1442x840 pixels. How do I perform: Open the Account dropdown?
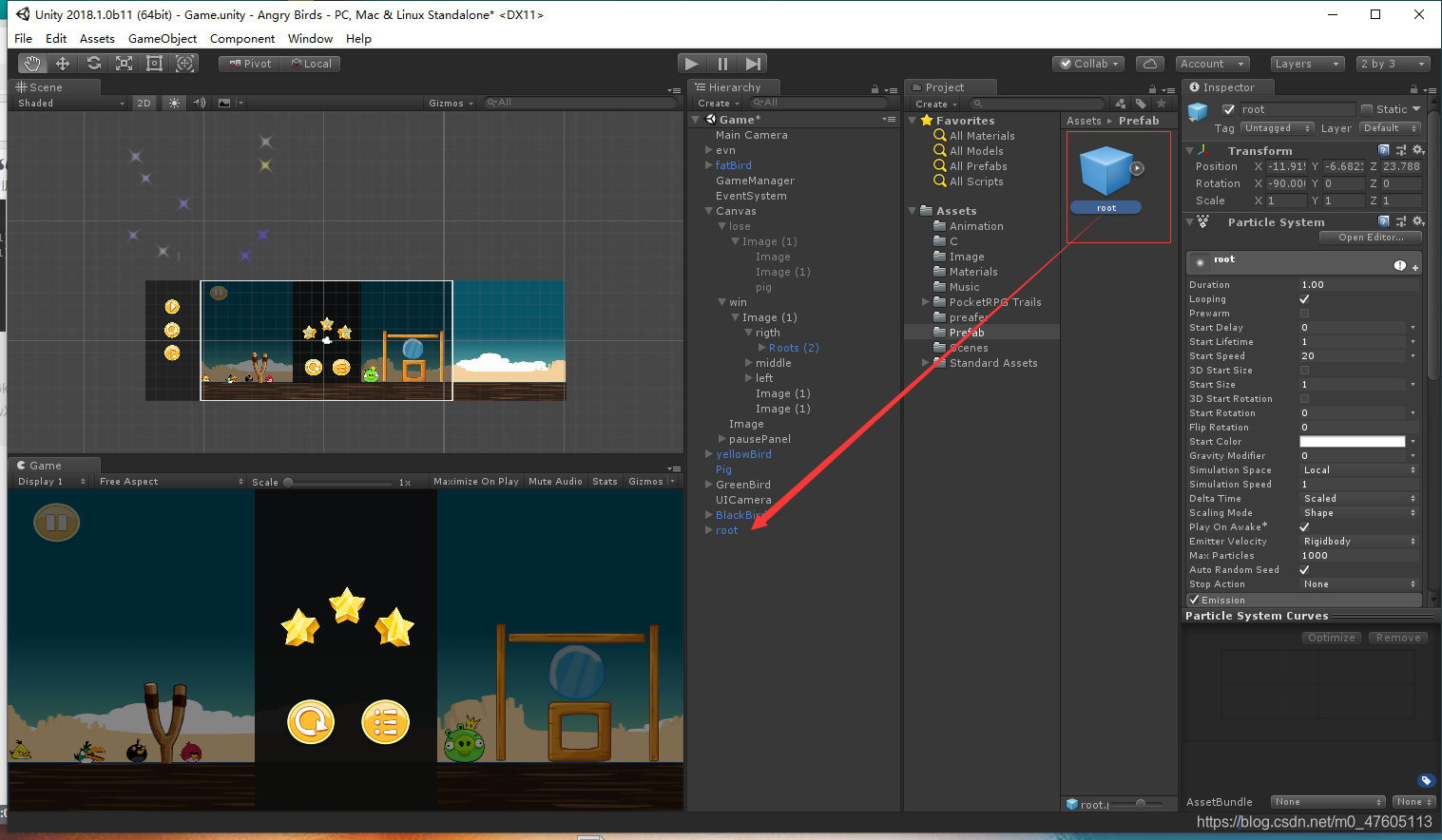(1213, 64)
